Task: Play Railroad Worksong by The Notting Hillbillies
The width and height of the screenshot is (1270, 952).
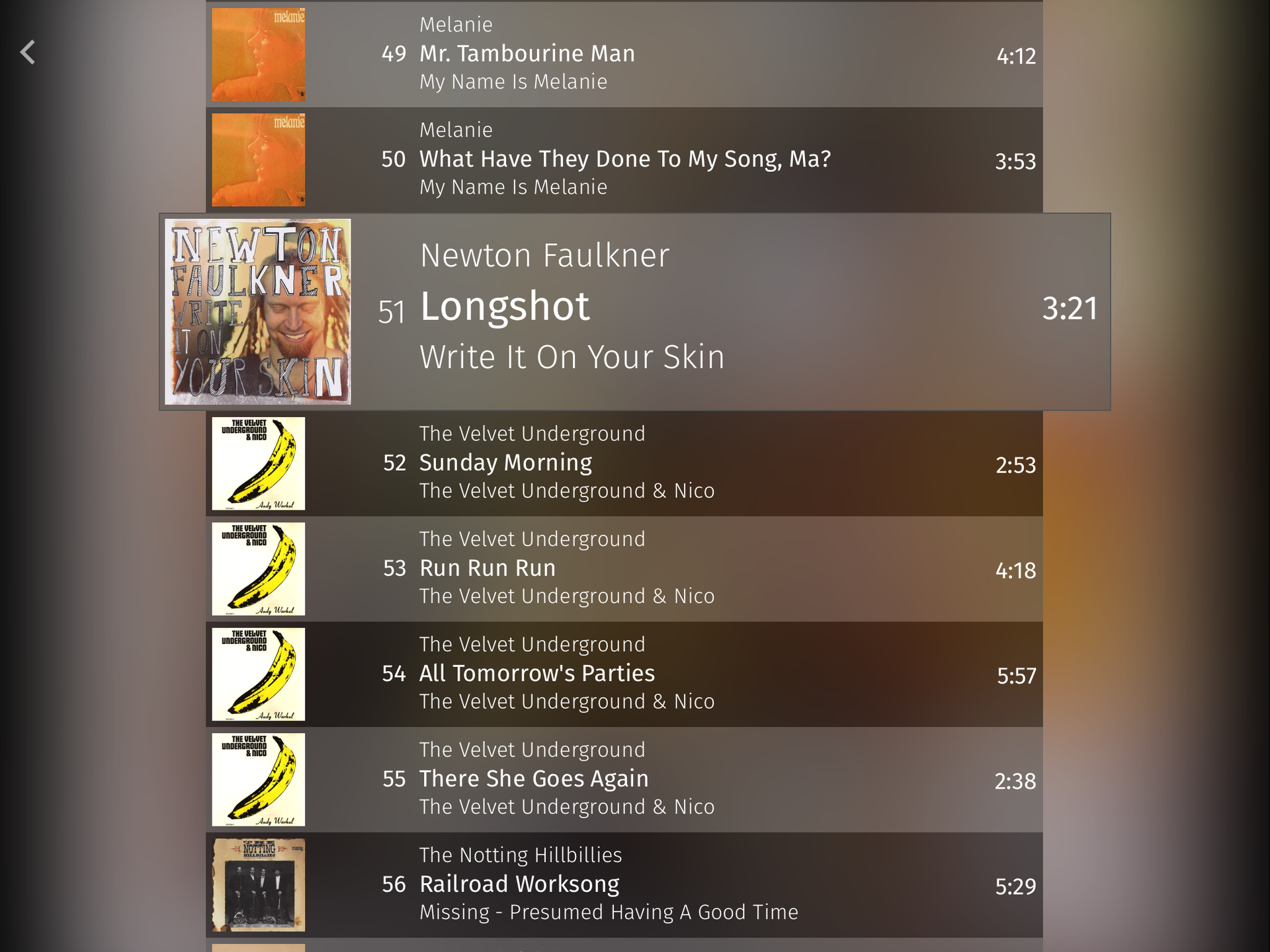Action: pyautogui.click(x=624, y=885)
